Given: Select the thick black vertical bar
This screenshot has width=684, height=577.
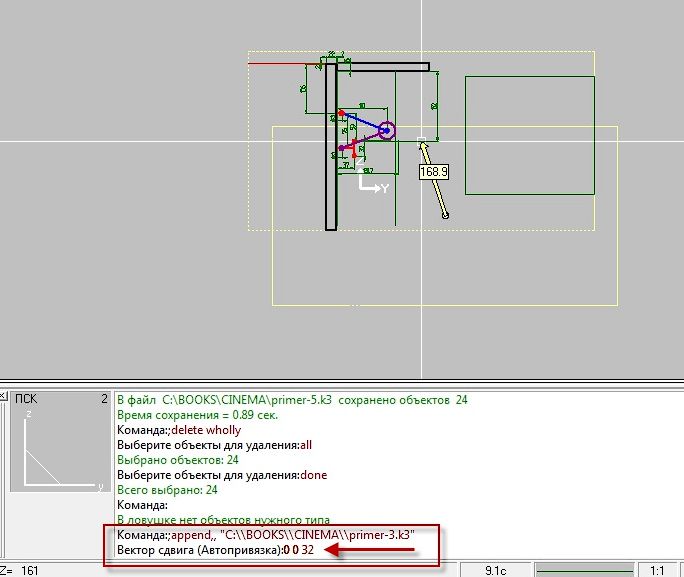Looking at the screenshot, I should coord(331,147).
